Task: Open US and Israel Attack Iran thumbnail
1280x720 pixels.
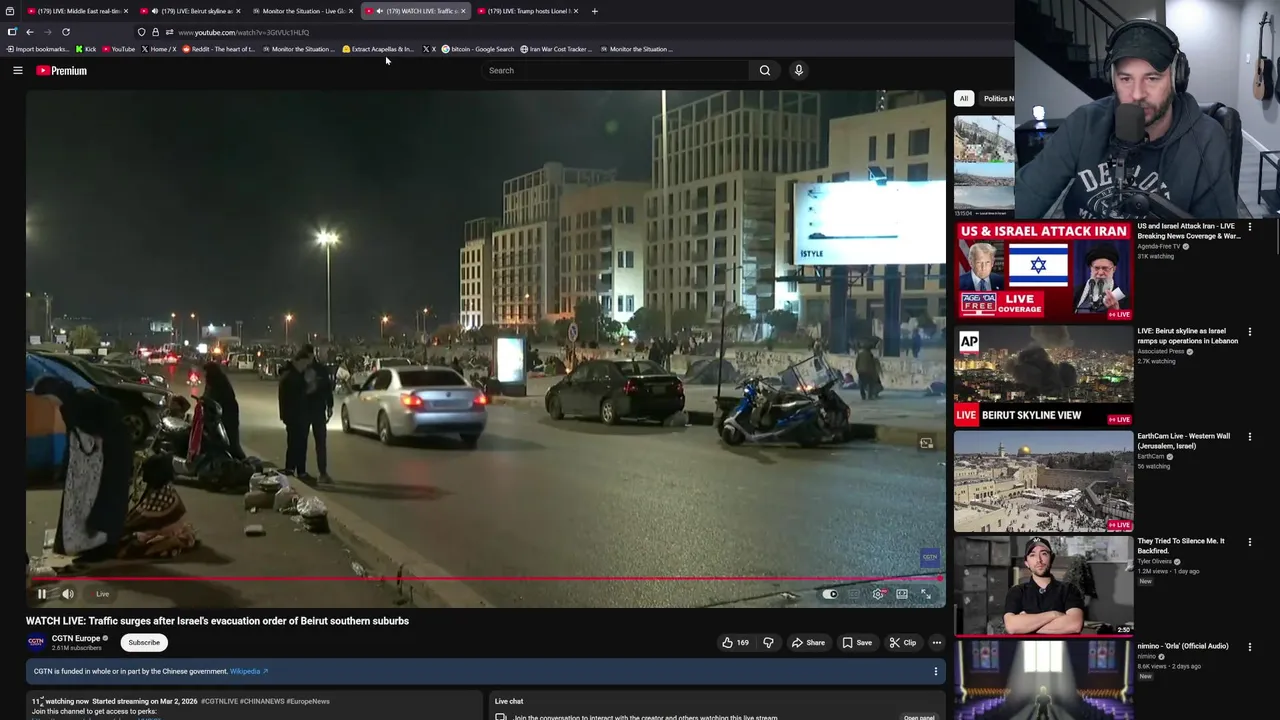Action: tap(1043, 271)
